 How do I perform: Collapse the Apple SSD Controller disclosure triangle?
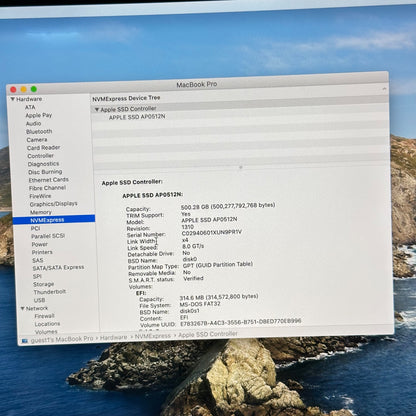point(97,109)
